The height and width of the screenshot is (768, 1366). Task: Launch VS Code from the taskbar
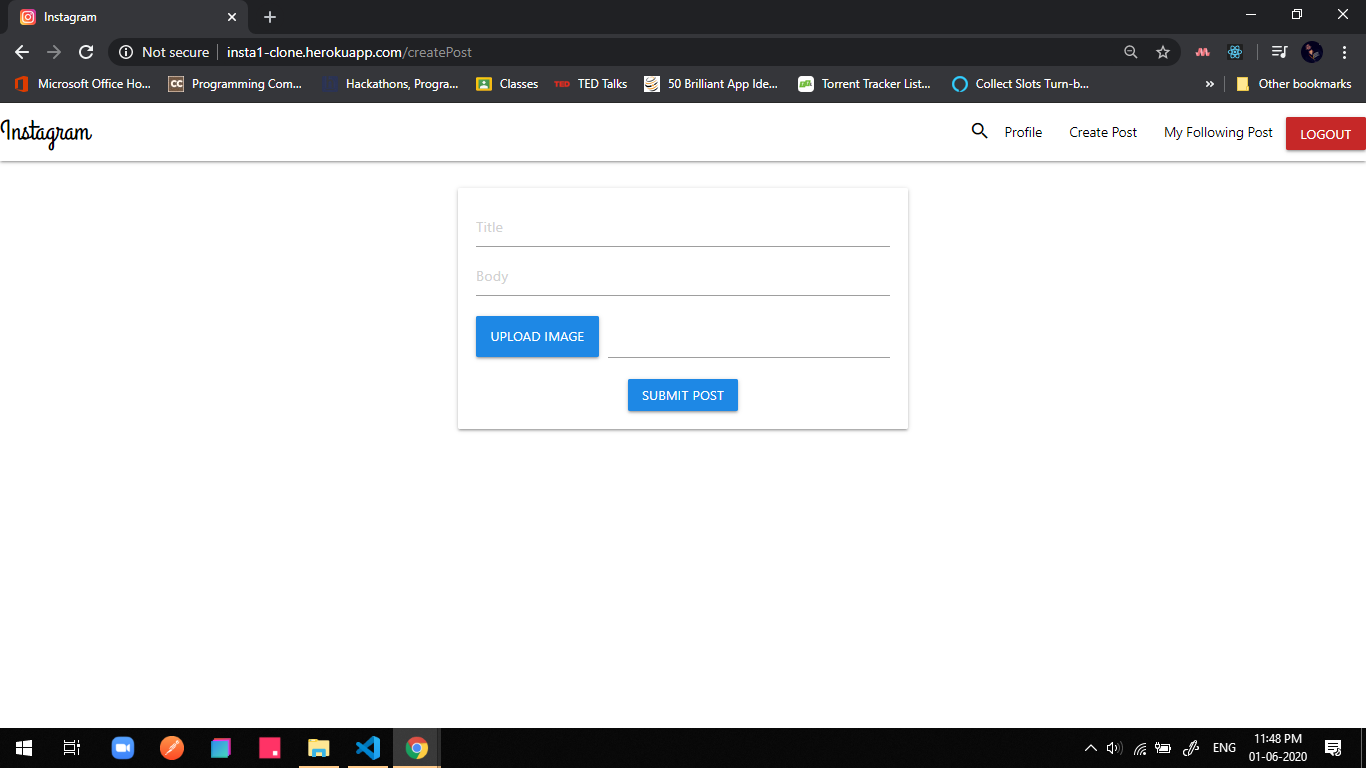[x=367, y=747]
